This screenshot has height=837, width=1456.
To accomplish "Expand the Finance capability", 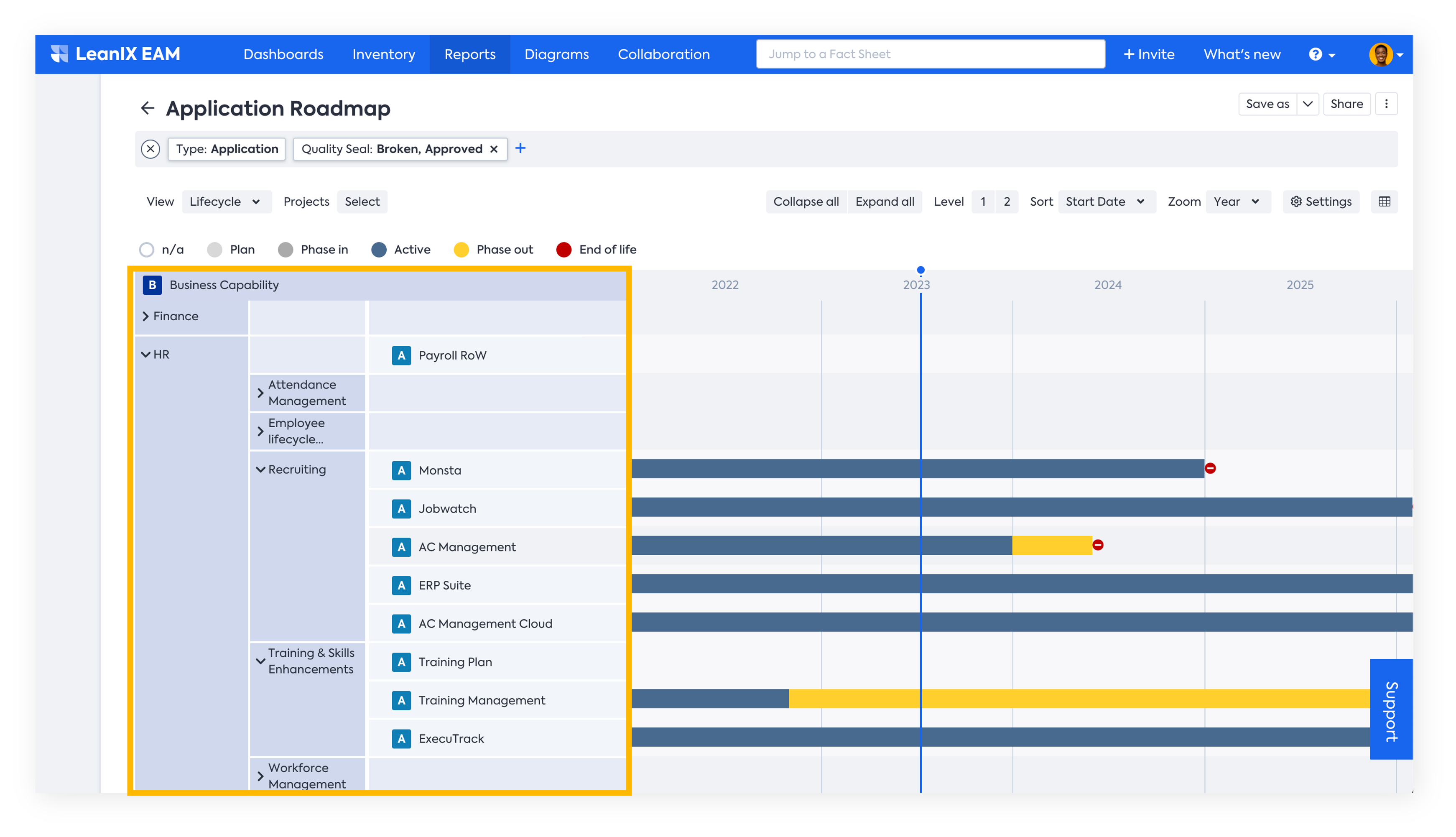I will coord(145,316).
